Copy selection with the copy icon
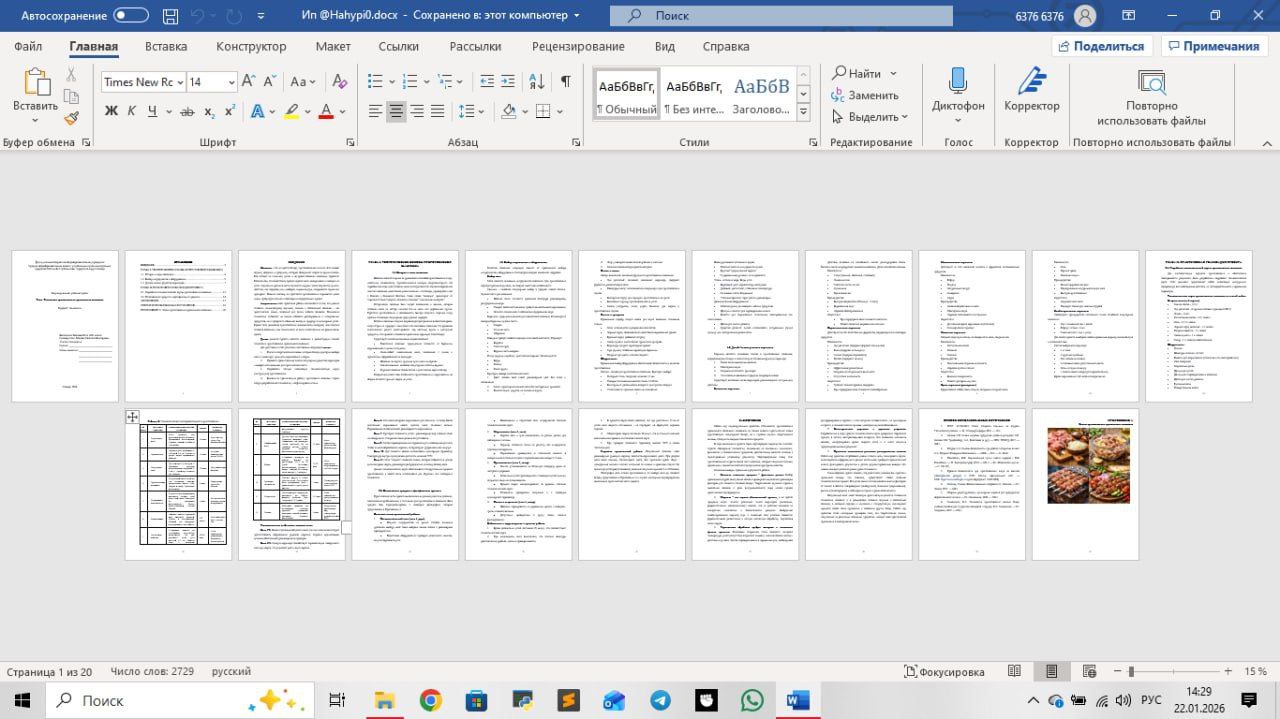This screenshot has width=1280, height=719. (71, 96)
